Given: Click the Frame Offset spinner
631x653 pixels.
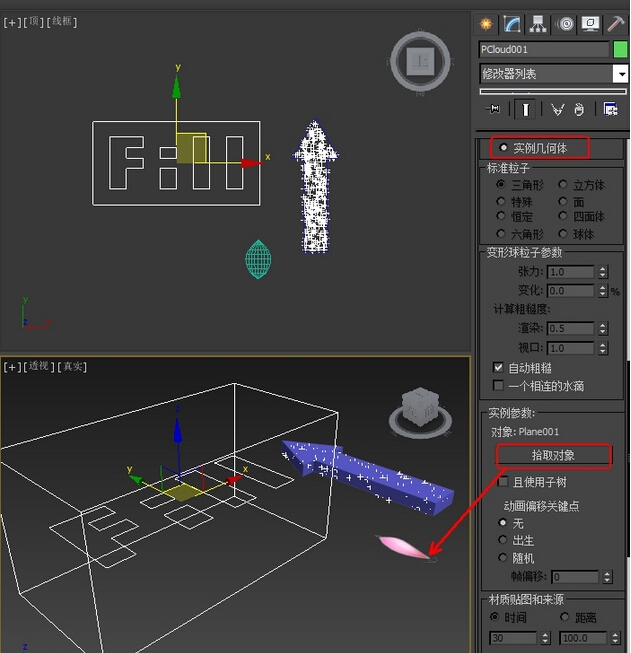Looking at the screenshot, I should (607, 577).
